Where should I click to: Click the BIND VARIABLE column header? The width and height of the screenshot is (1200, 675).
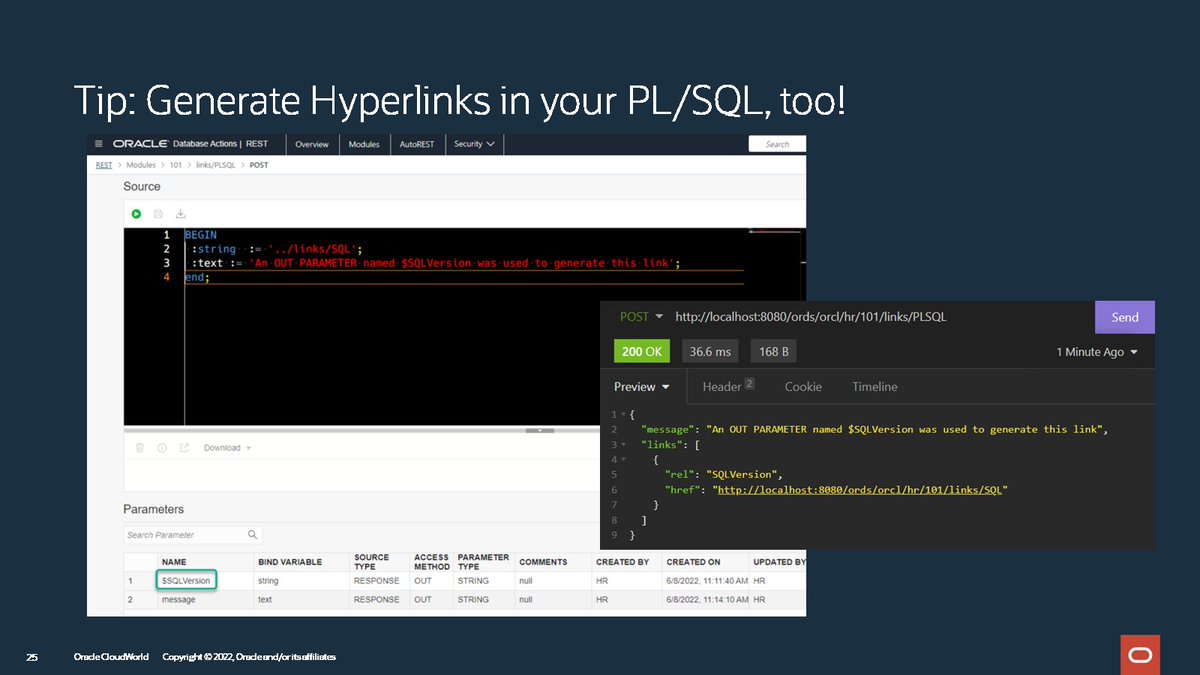pos(290,562)
